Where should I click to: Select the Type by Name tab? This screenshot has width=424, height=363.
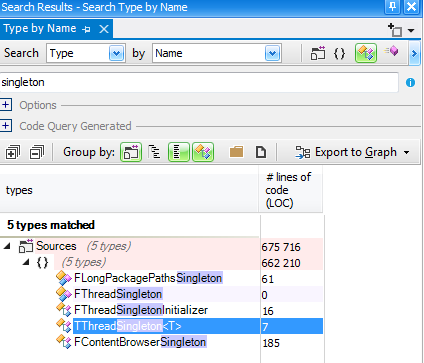pyautogui.click(x=40, y=28)
